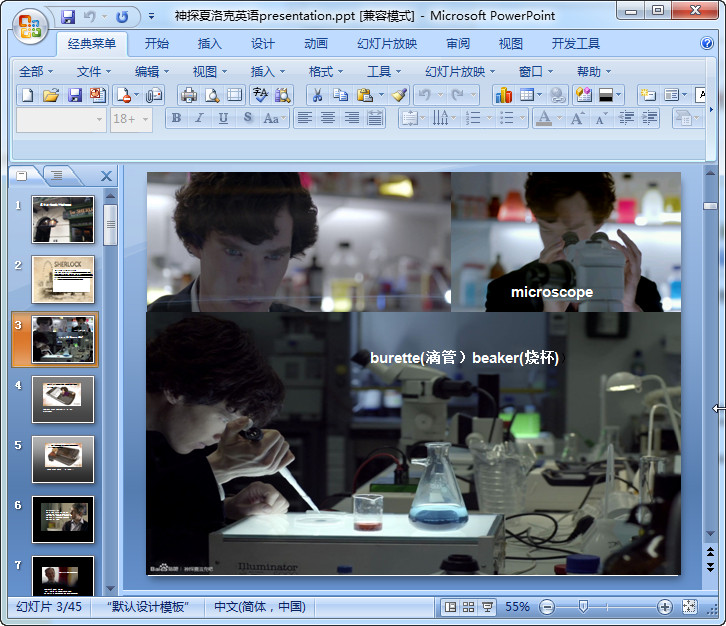Click the Print printer icon

188,95
